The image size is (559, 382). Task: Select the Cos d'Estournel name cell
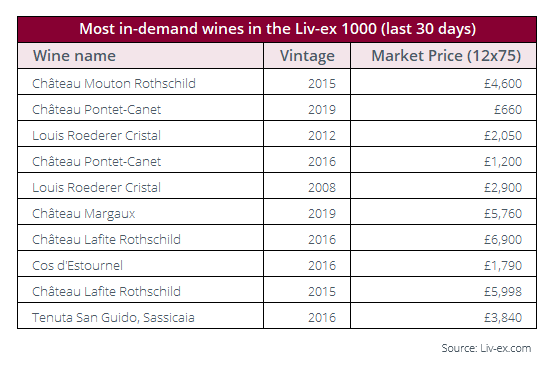[140, 265]
